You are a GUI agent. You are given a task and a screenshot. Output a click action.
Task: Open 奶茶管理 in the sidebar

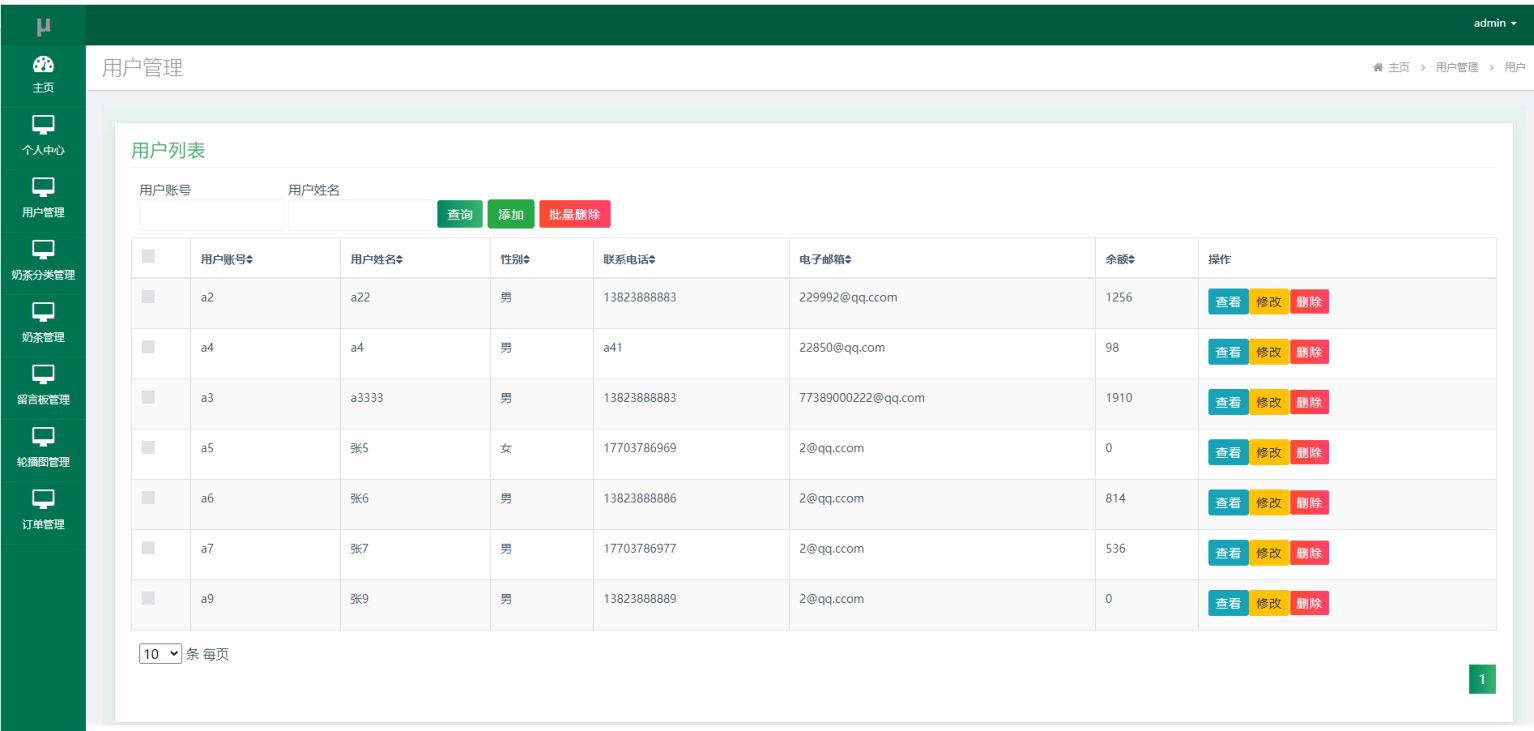click(43, 324)
